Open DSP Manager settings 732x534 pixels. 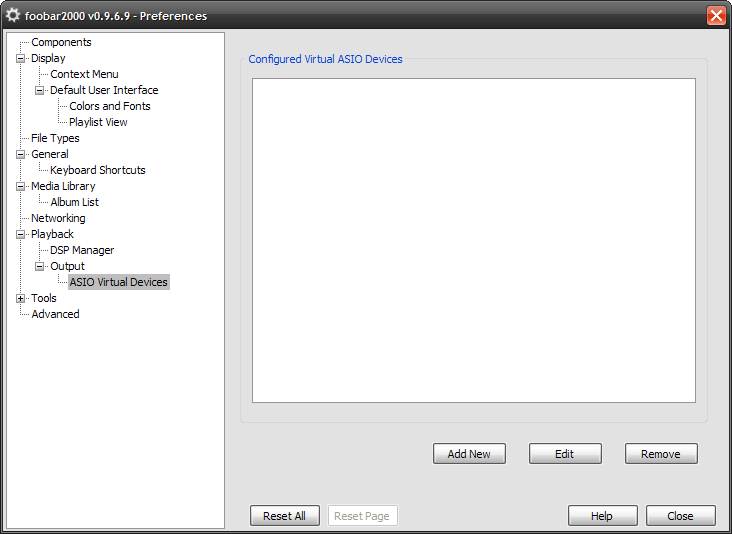[x=82, y=250]
